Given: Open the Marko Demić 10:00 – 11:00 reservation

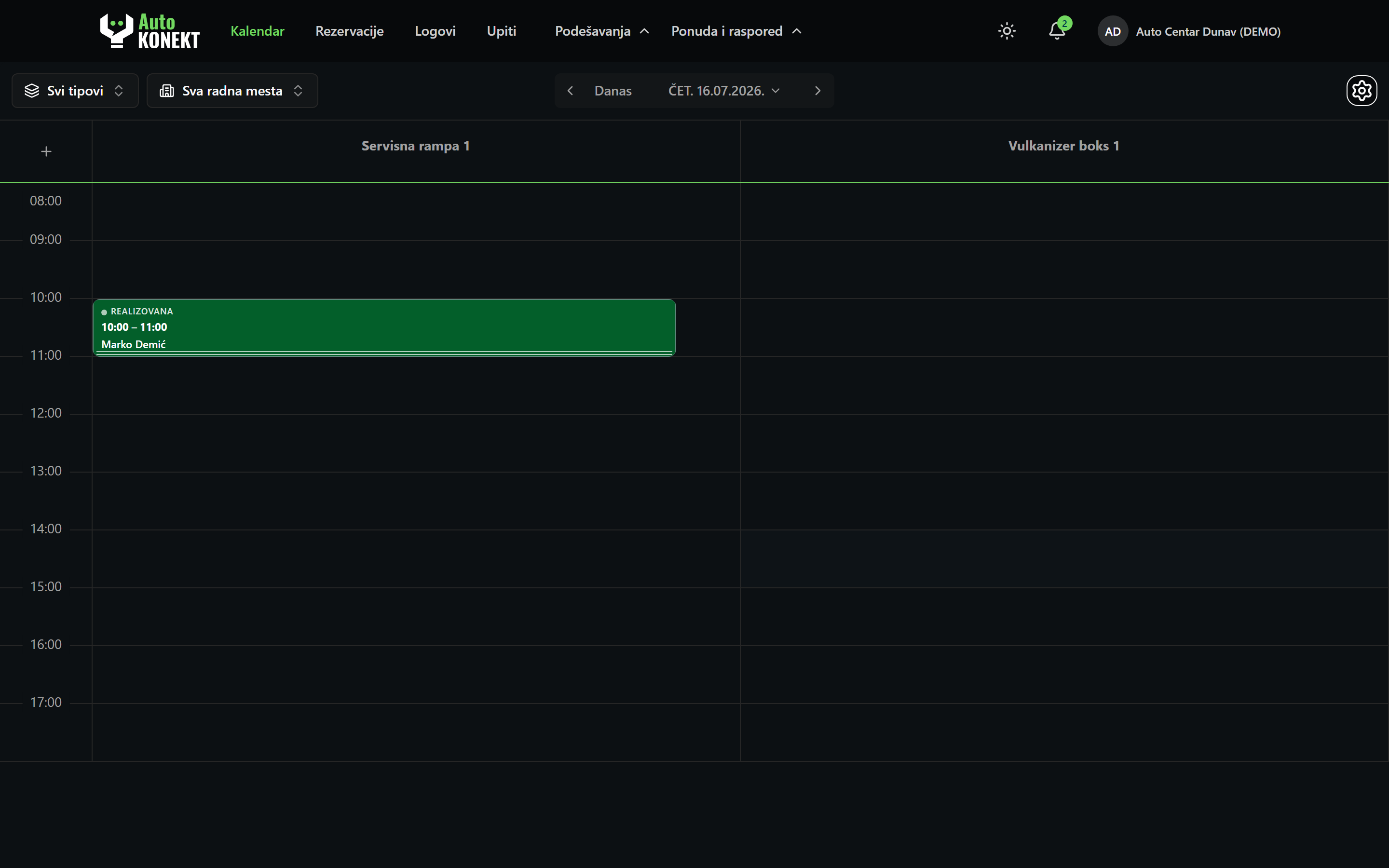Looking at the screenshot, I should click(384, 328).
